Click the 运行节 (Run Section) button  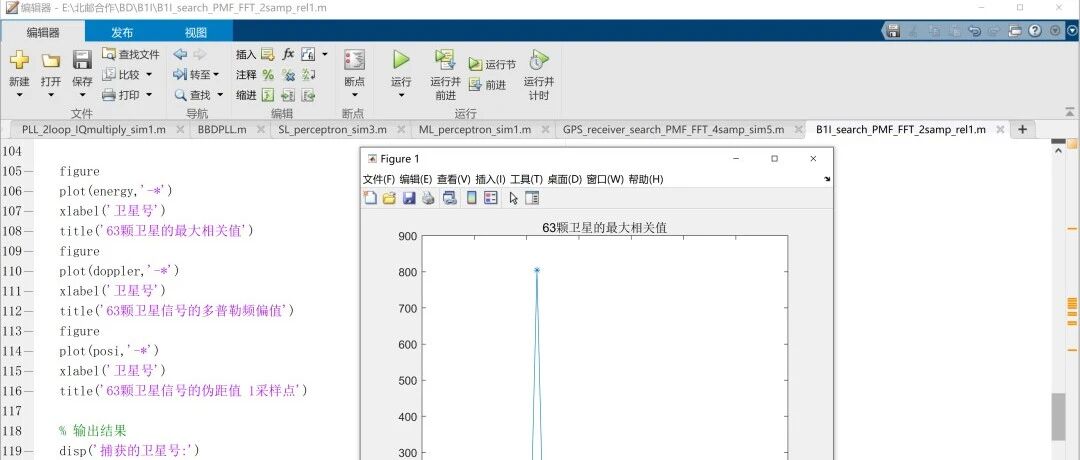pyautogui.click(x=492, y=64)
